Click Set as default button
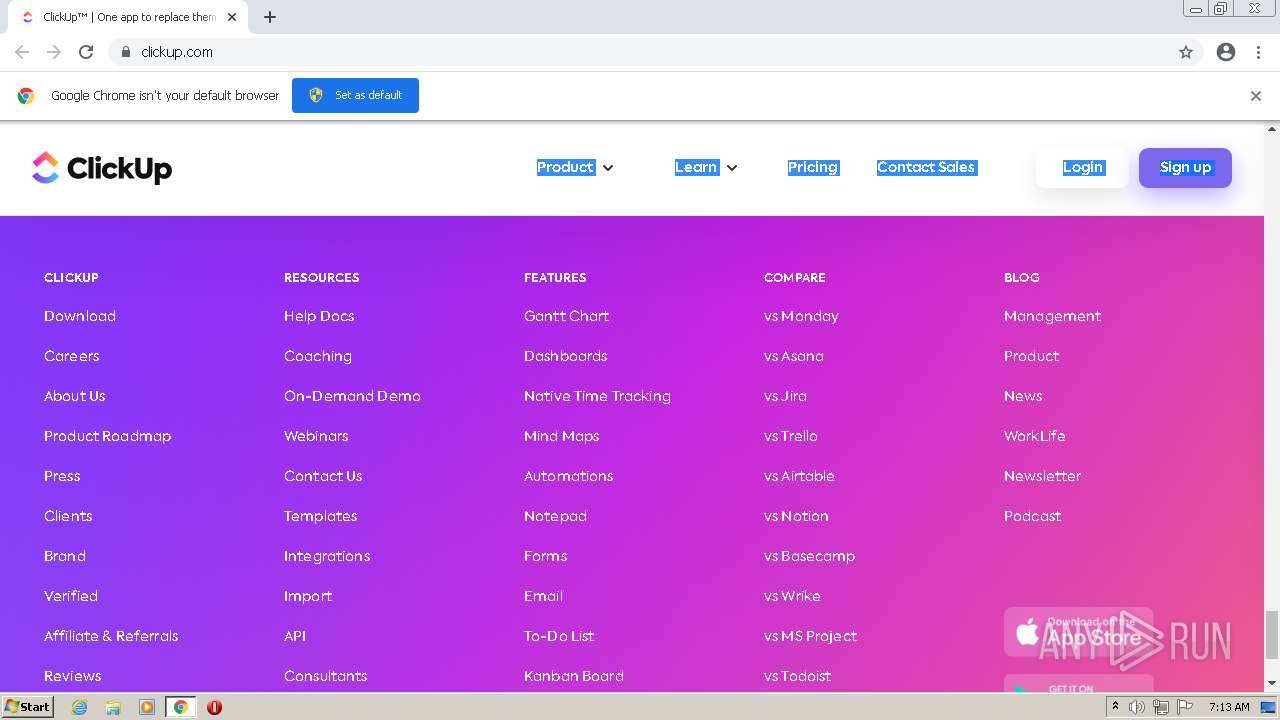Screen dimensions: 1280x720 tap(355, 95)
